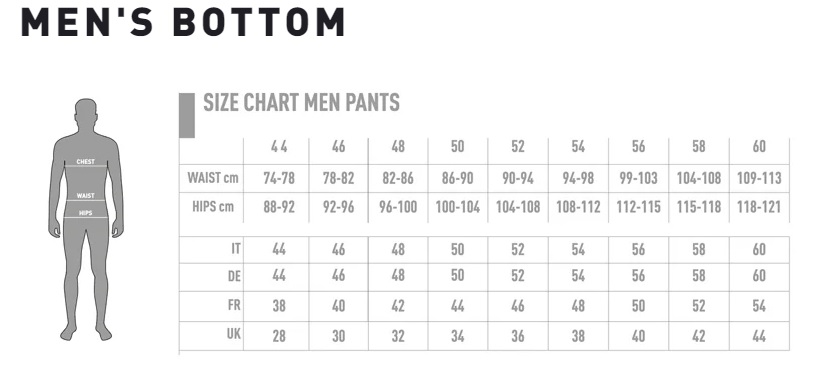Click the FR size 38 cell
The image size is (818, 374).
pyautogui.click(x=279, y=306)
